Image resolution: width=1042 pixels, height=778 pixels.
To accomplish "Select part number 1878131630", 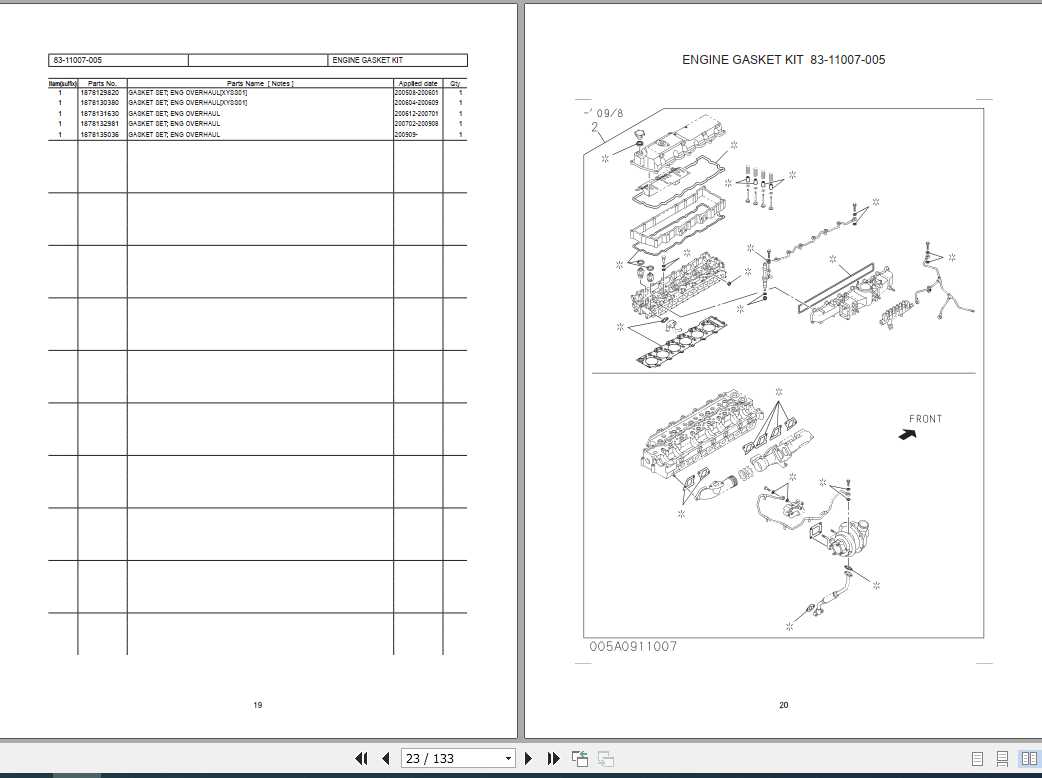I will [x=100, y=114].
